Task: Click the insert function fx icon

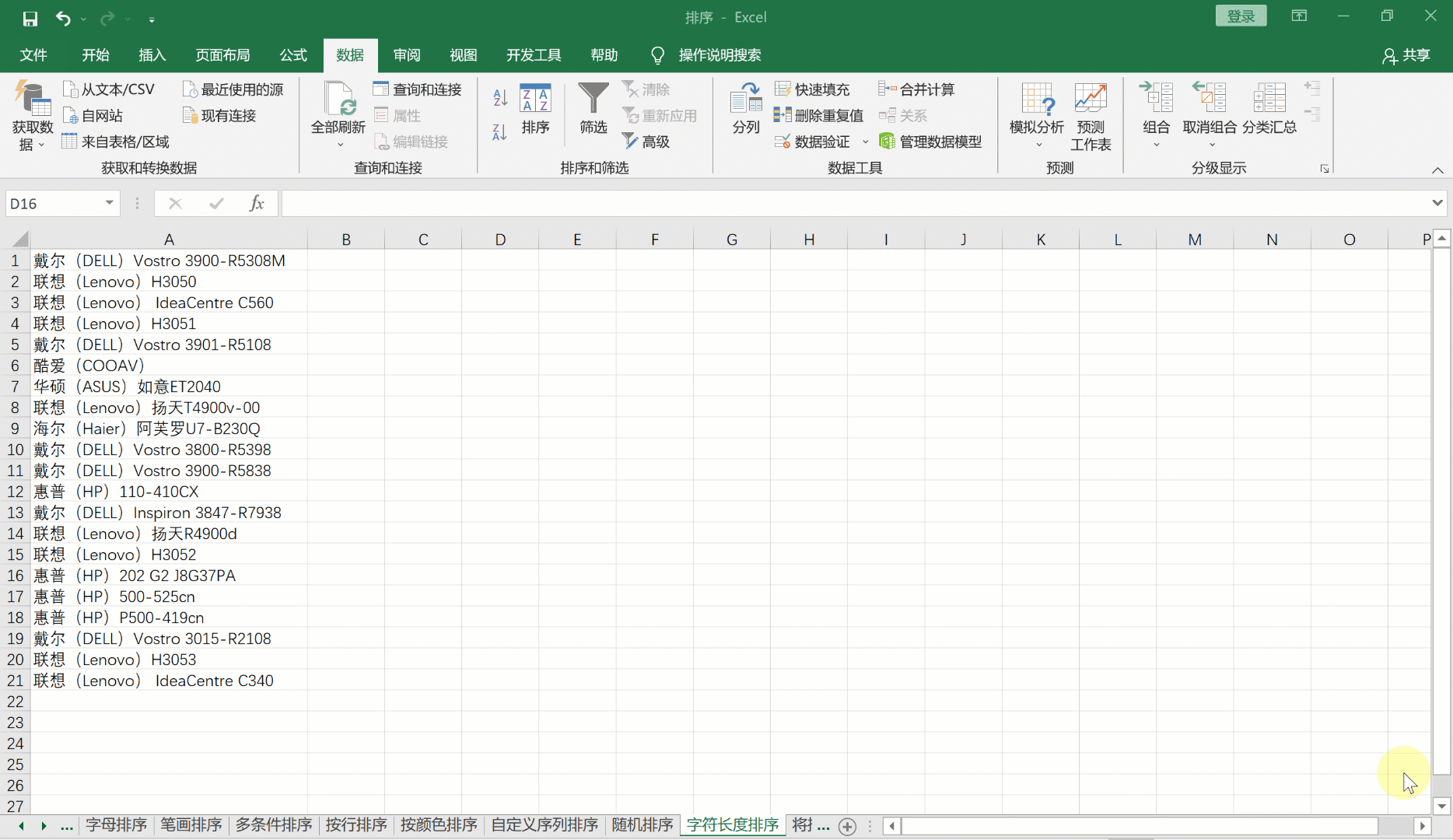Action: 257,204
